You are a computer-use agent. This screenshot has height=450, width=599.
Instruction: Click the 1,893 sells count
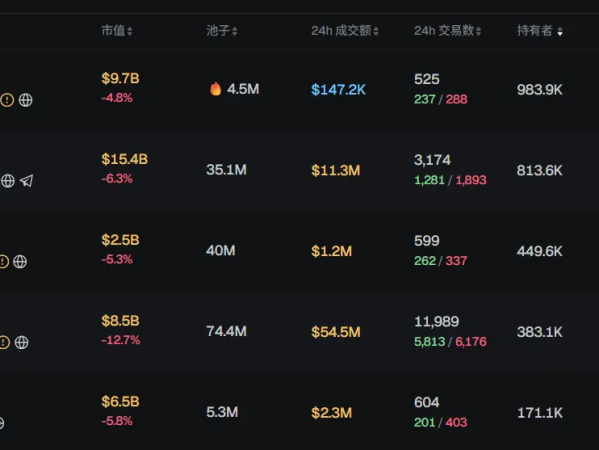(x=471, y=180)
